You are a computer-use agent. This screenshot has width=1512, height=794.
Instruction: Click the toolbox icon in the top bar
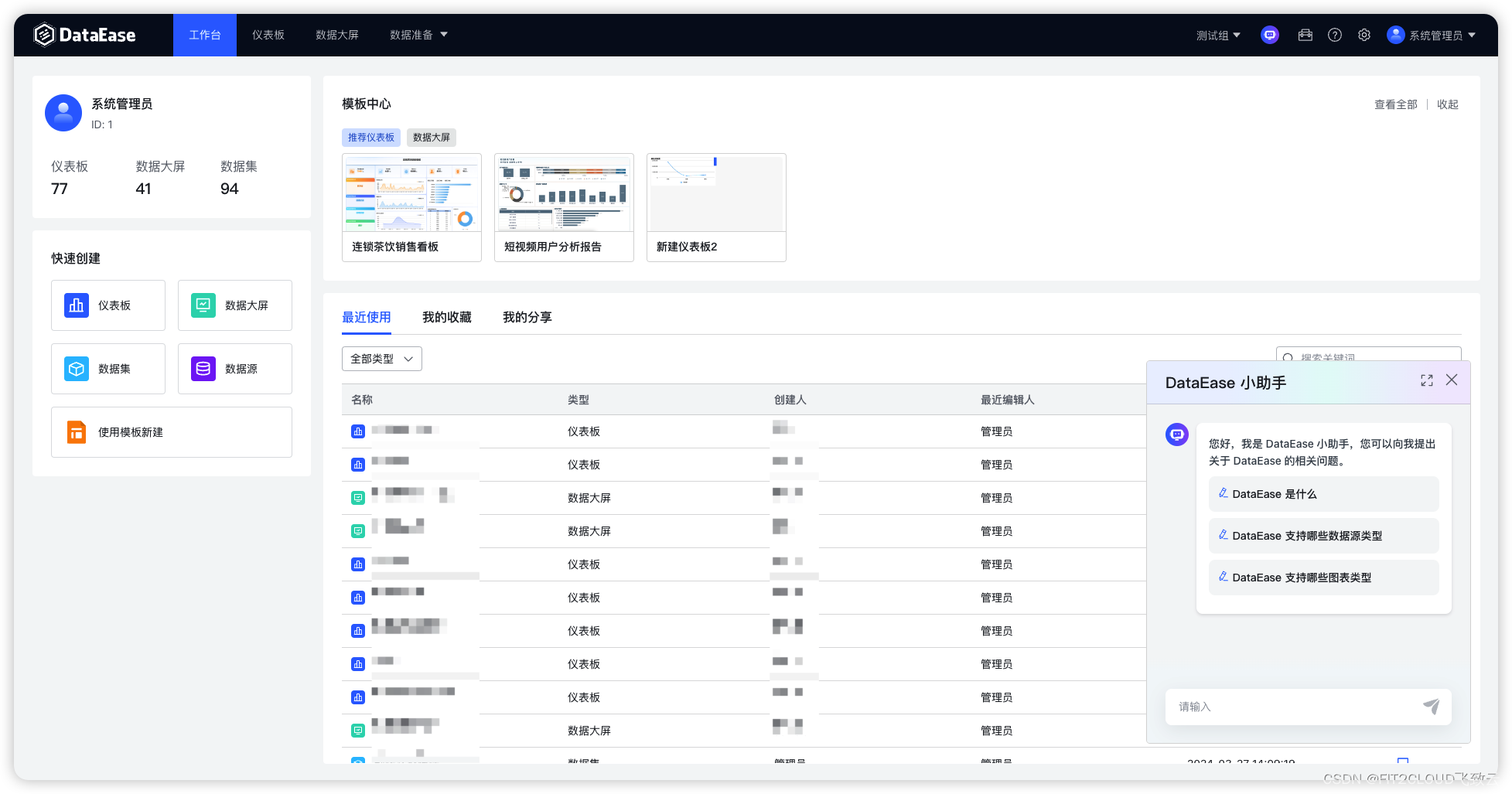[x=1305, y=35]
